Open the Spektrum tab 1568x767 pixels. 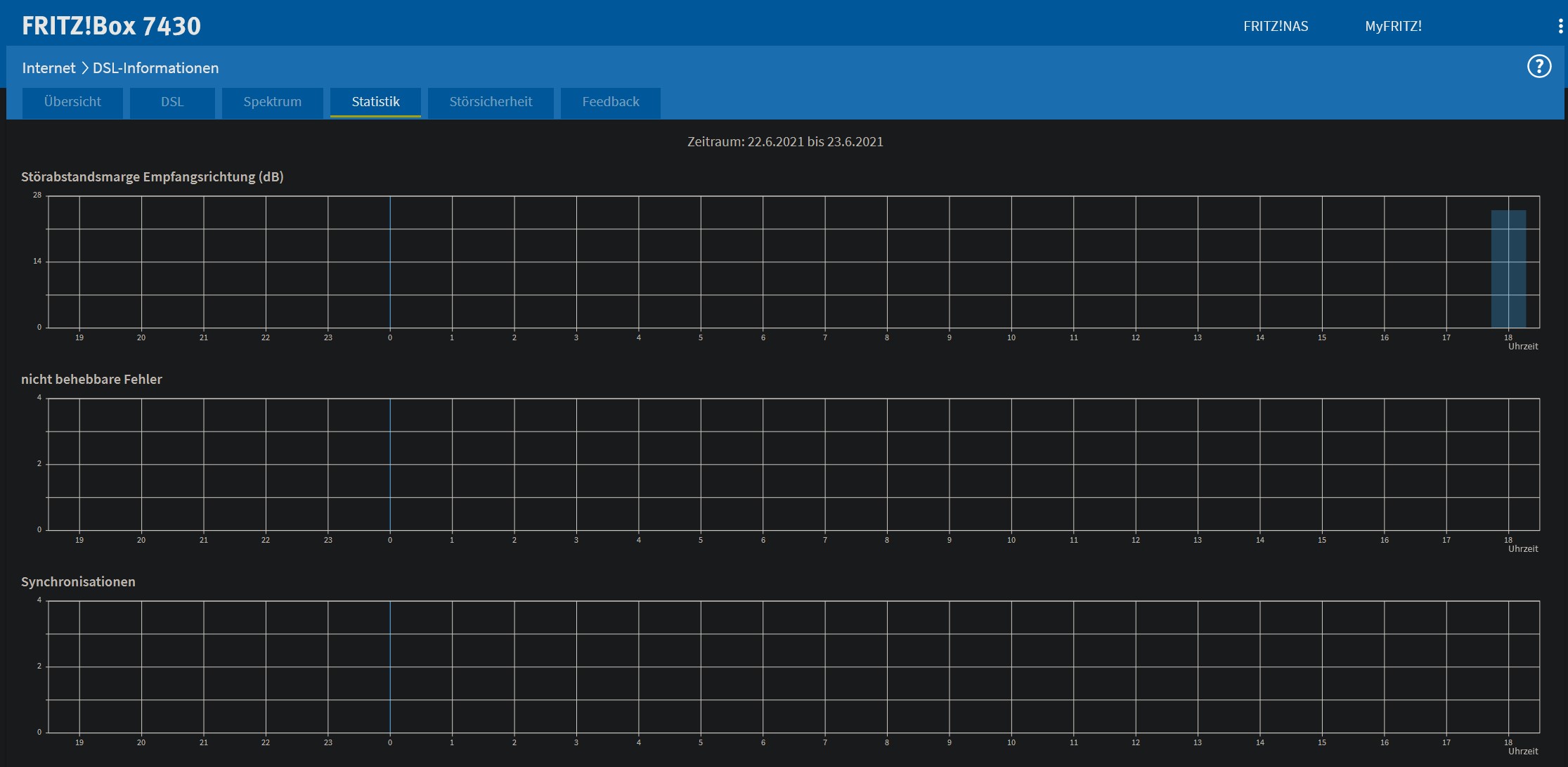272,102
